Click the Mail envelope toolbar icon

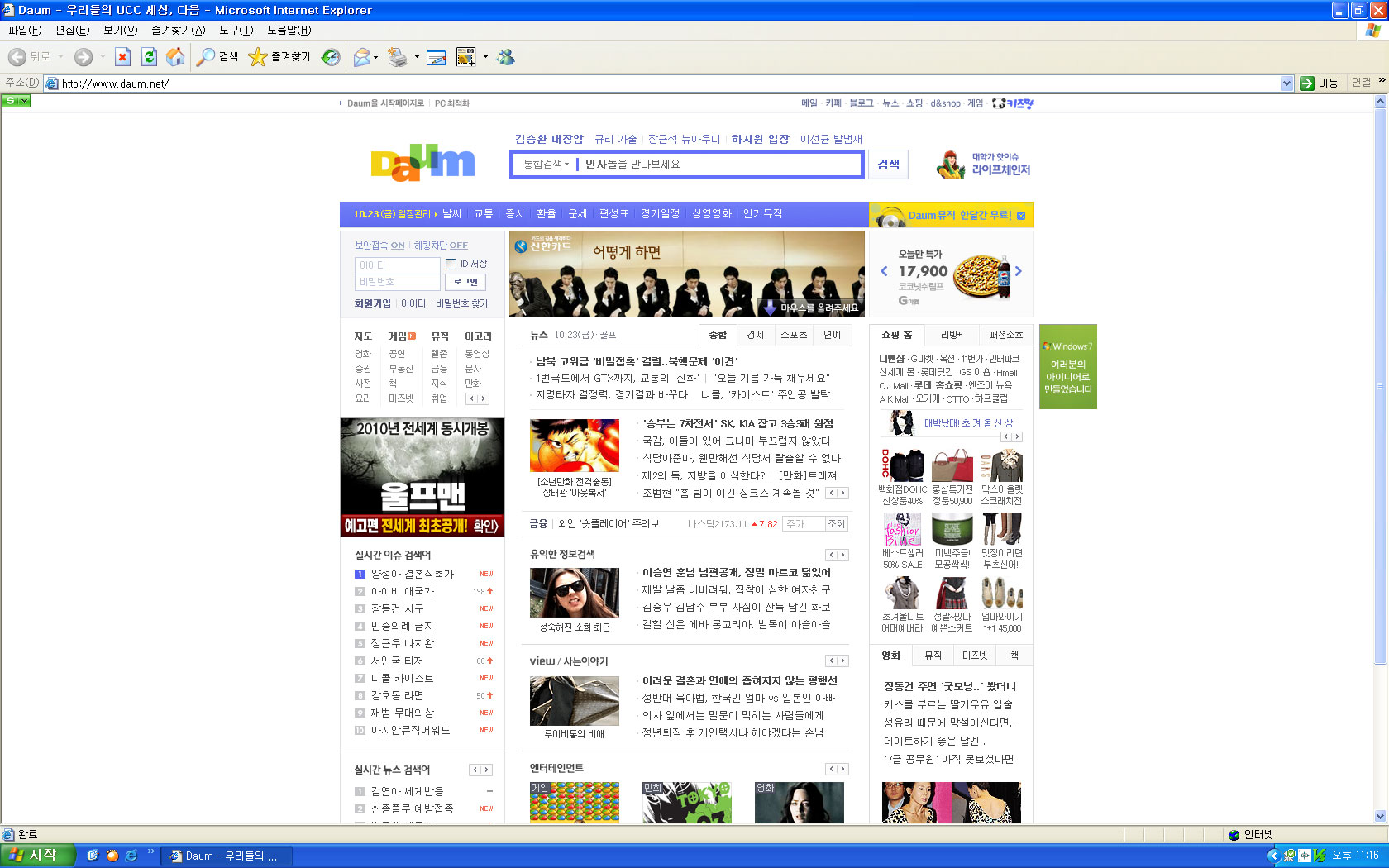(361, 57)
